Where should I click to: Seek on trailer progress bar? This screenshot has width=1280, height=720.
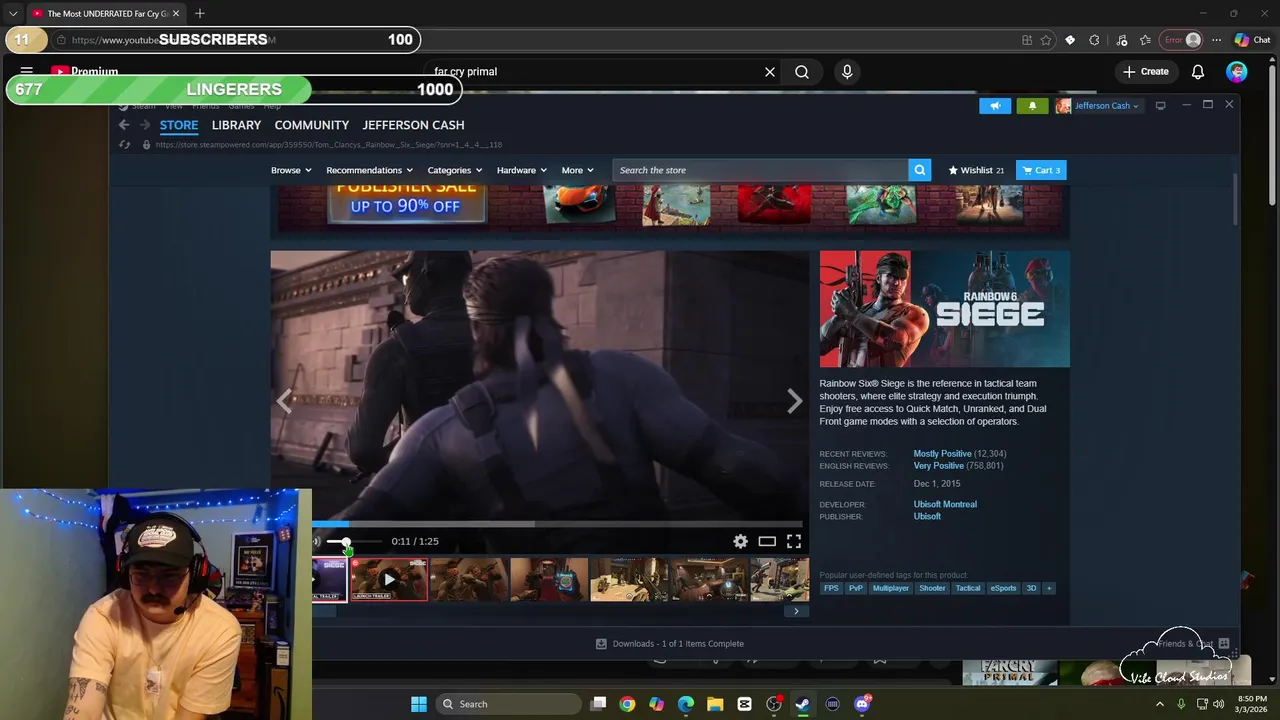pyautogui.click(x=557, y=523)
